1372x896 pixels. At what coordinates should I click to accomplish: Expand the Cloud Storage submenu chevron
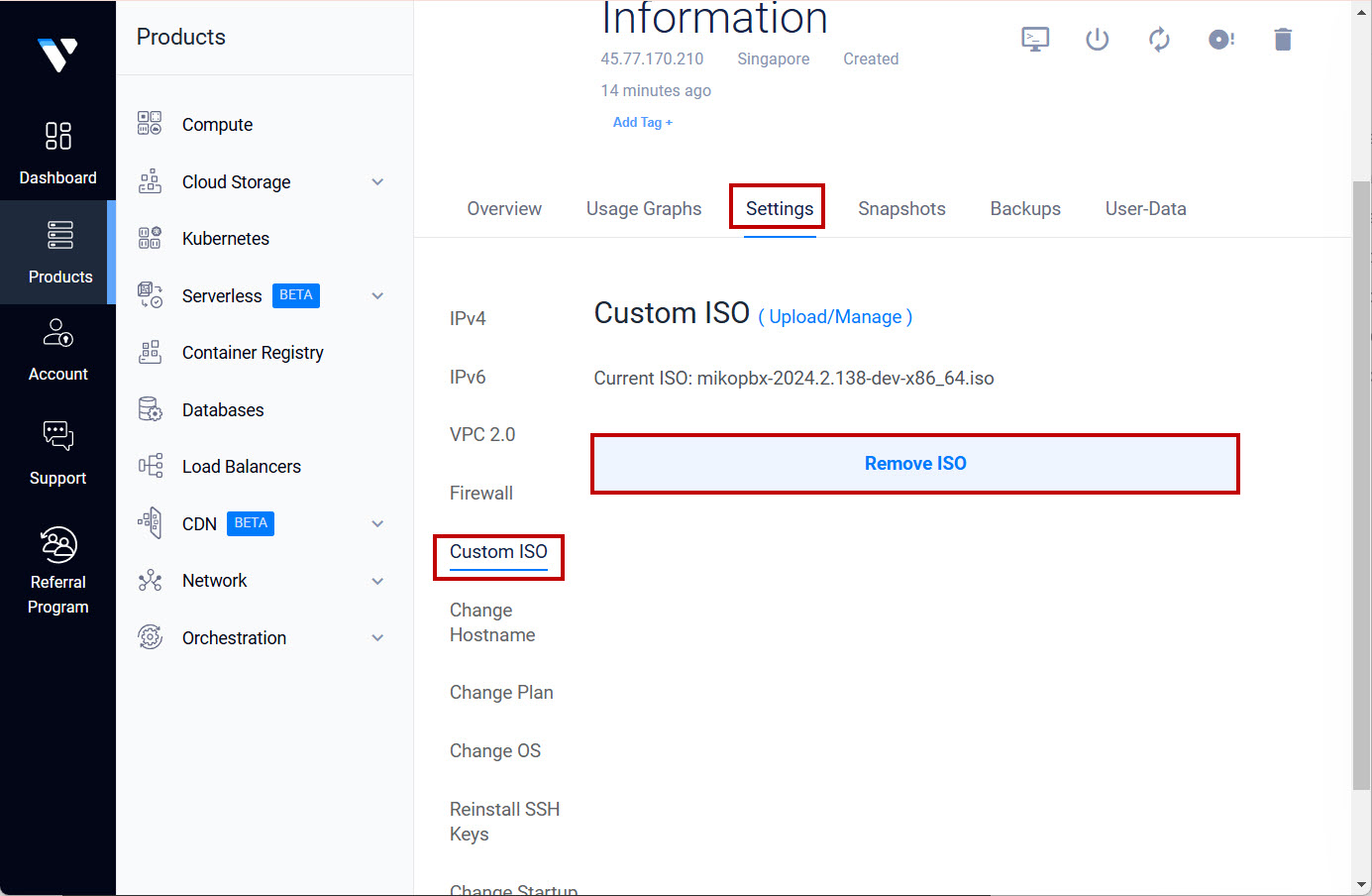[x=377, y=182]
